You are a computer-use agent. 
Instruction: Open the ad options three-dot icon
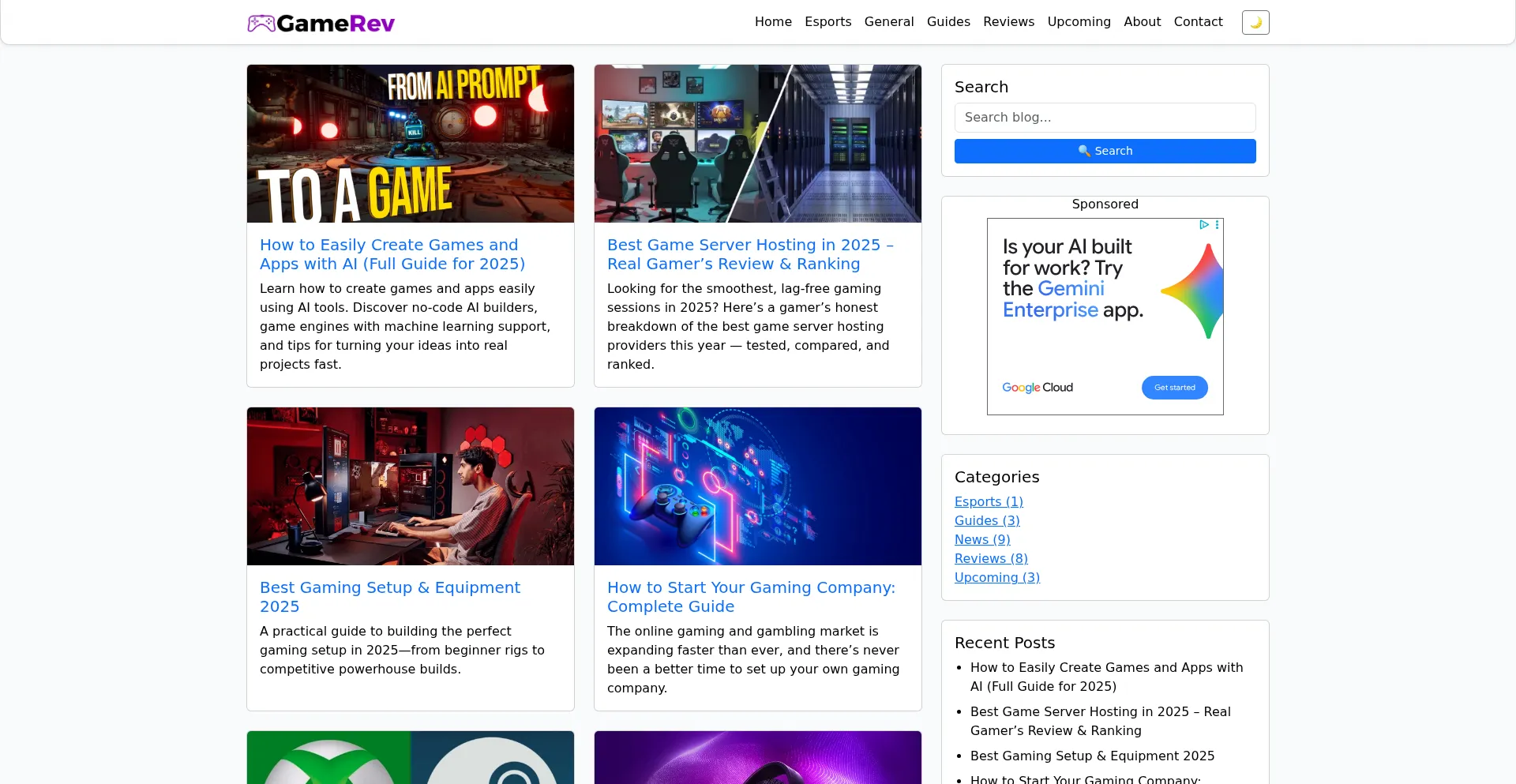(1218, 225)
